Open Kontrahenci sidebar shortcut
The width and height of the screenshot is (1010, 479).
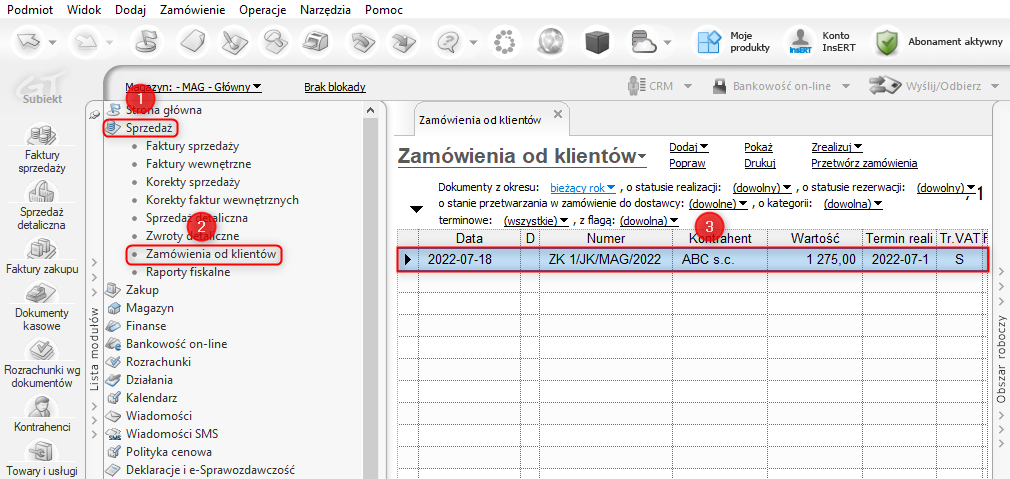42,413
